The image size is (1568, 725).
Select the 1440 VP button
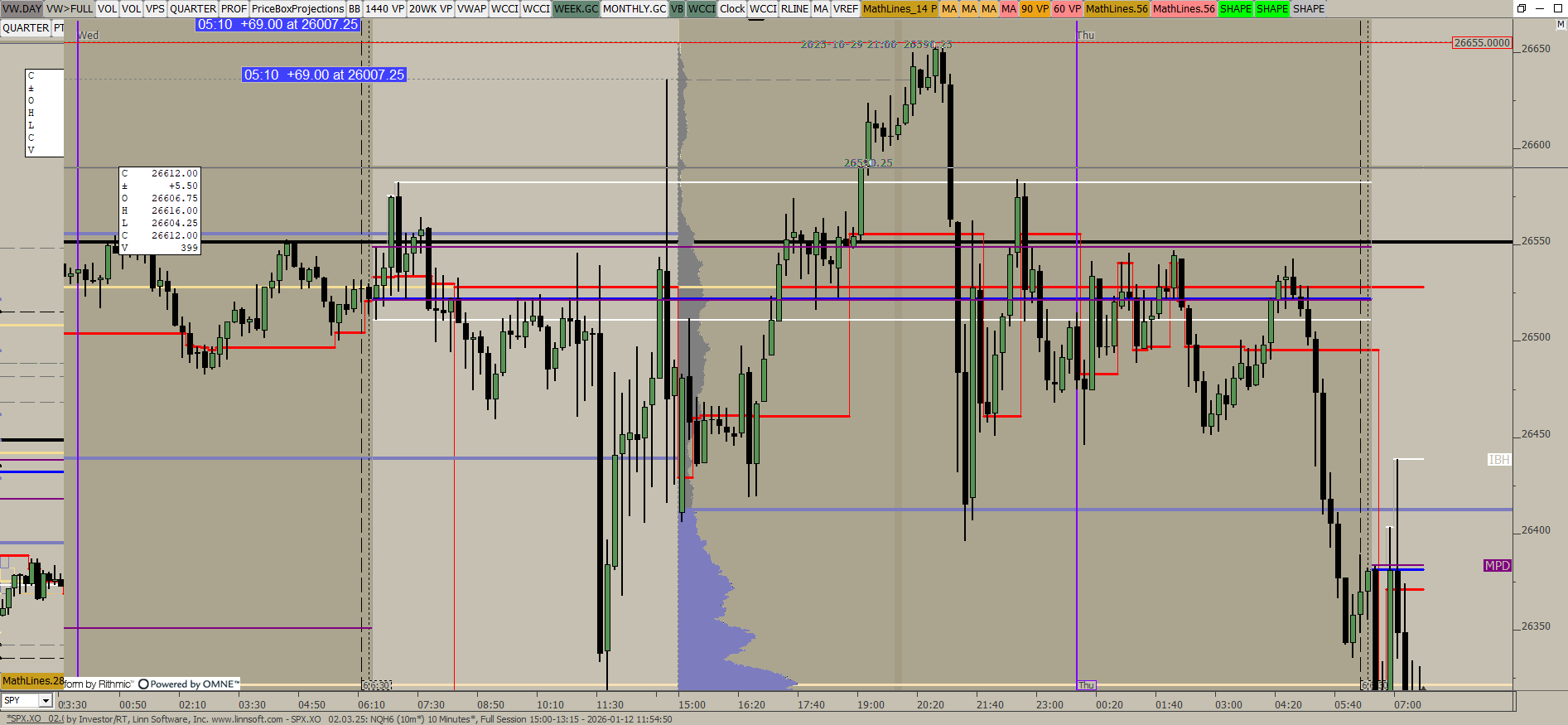point(384,9)
